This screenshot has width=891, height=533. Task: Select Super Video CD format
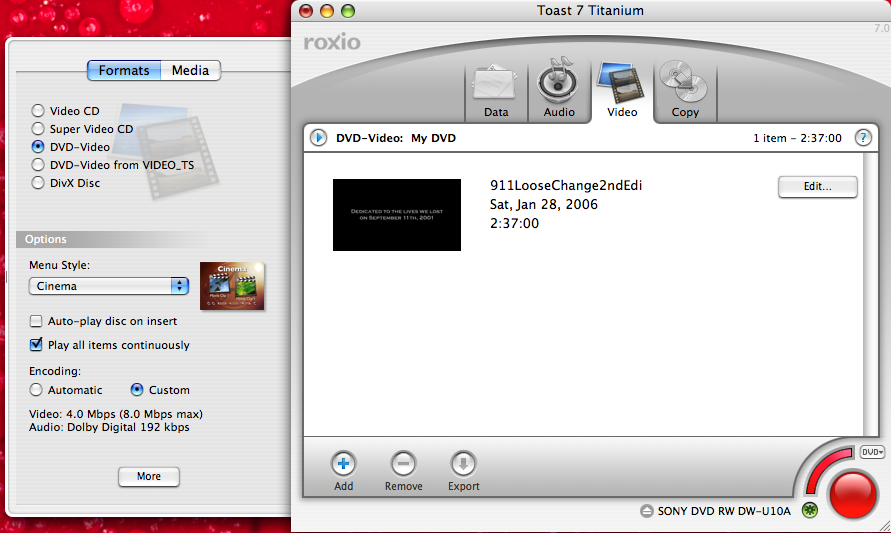point(38,129)
